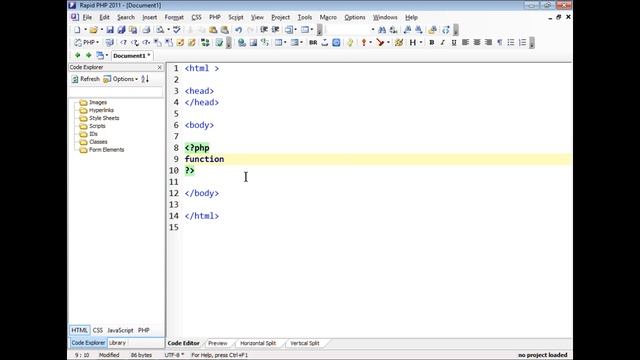The width and height of the screenshot is (640, 360).
Task: Align text left
Action: (x=465, y=42)
